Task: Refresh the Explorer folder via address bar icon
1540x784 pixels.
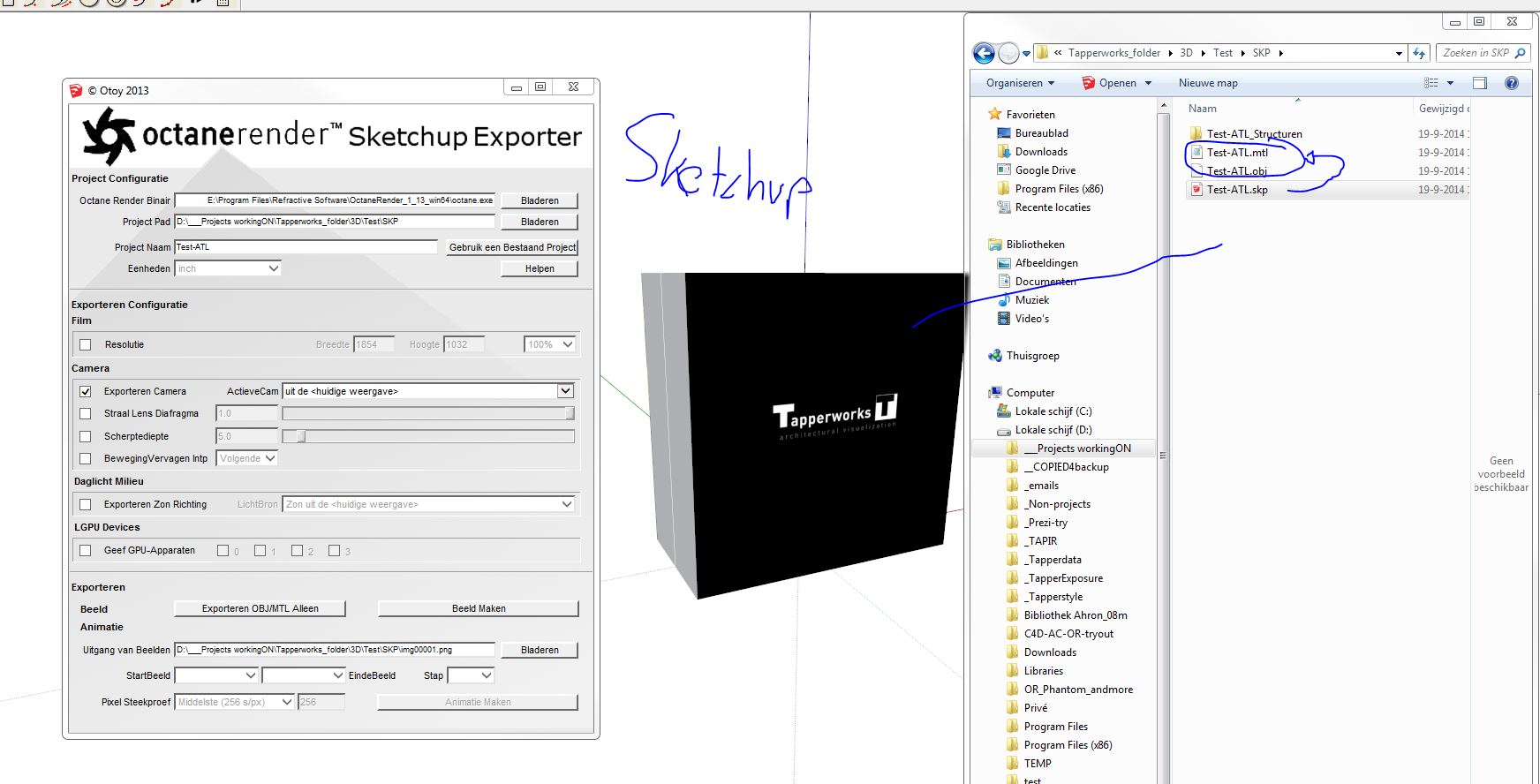Action: 1419,53
